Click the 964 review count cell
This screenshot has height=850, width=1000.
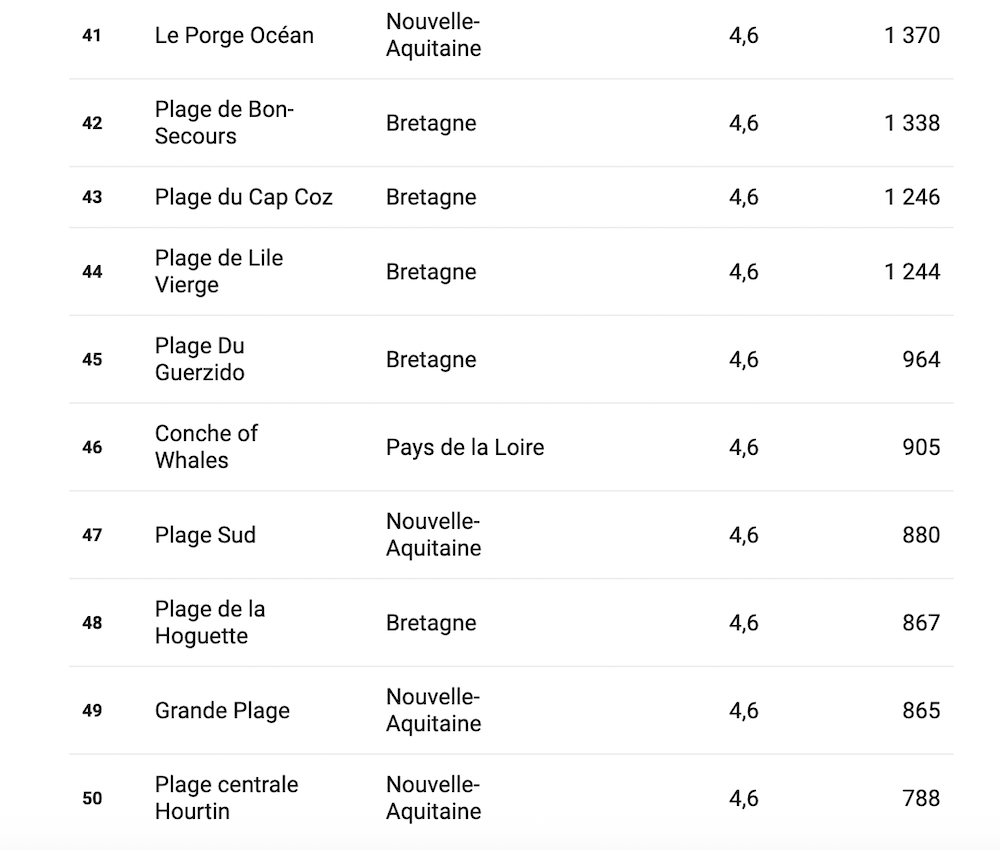click(921, 359)
